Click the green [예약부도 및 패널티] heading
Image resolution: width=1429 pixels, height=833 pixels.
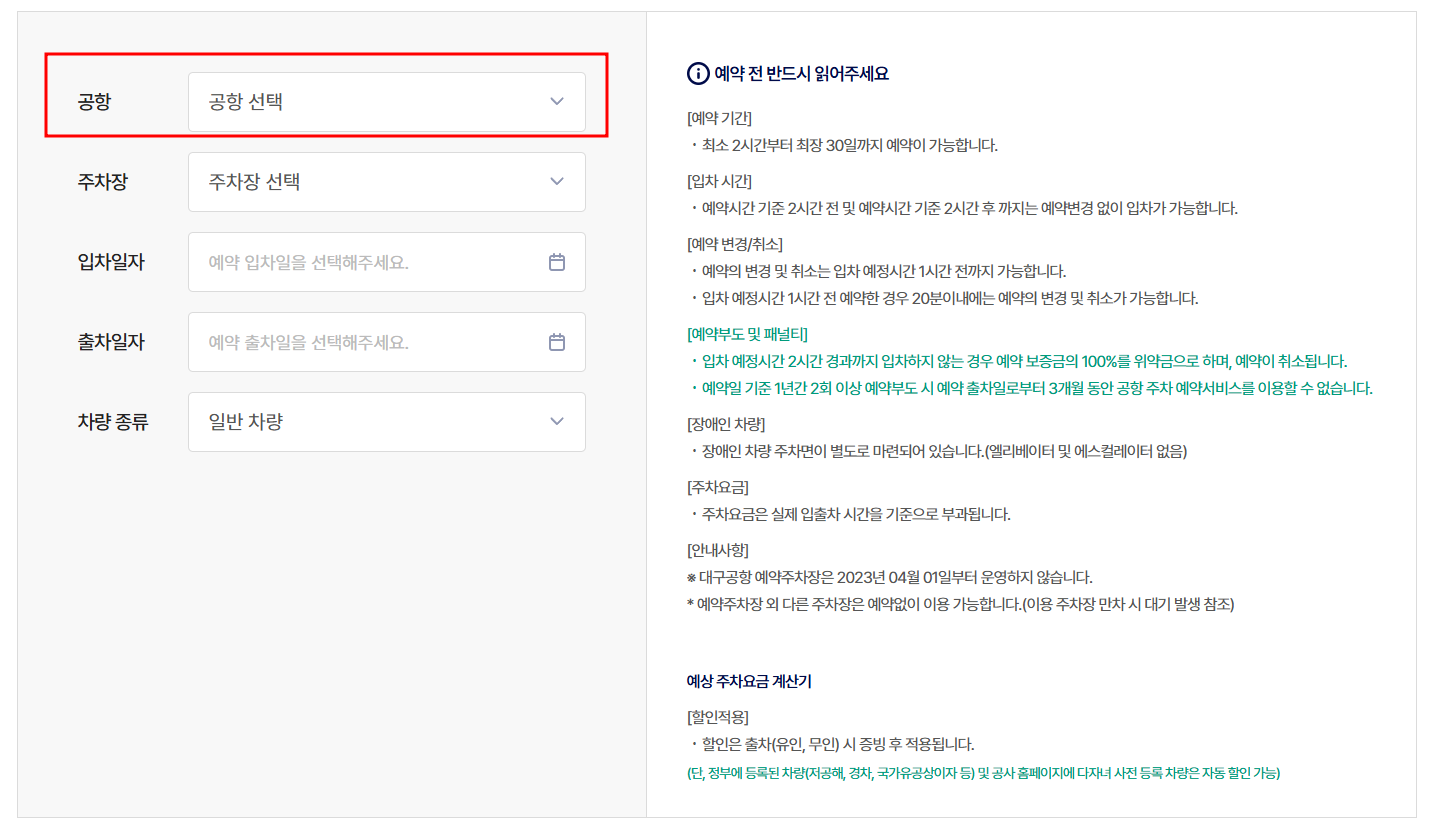747,334
